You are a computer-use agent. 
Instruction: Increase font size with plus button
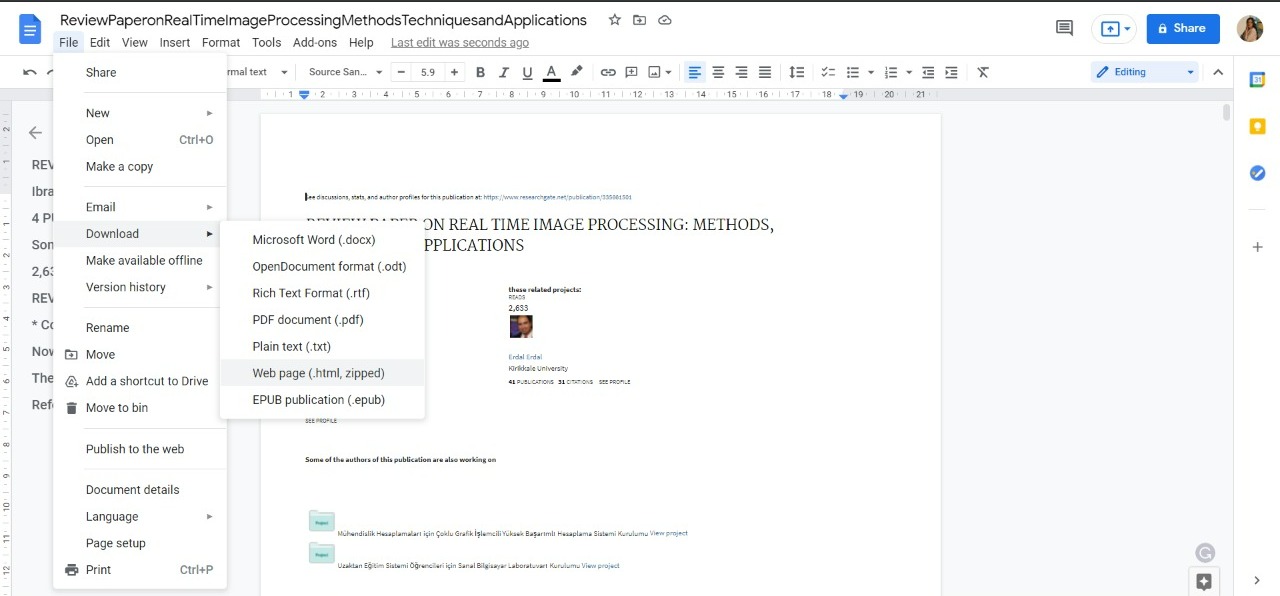454,72
